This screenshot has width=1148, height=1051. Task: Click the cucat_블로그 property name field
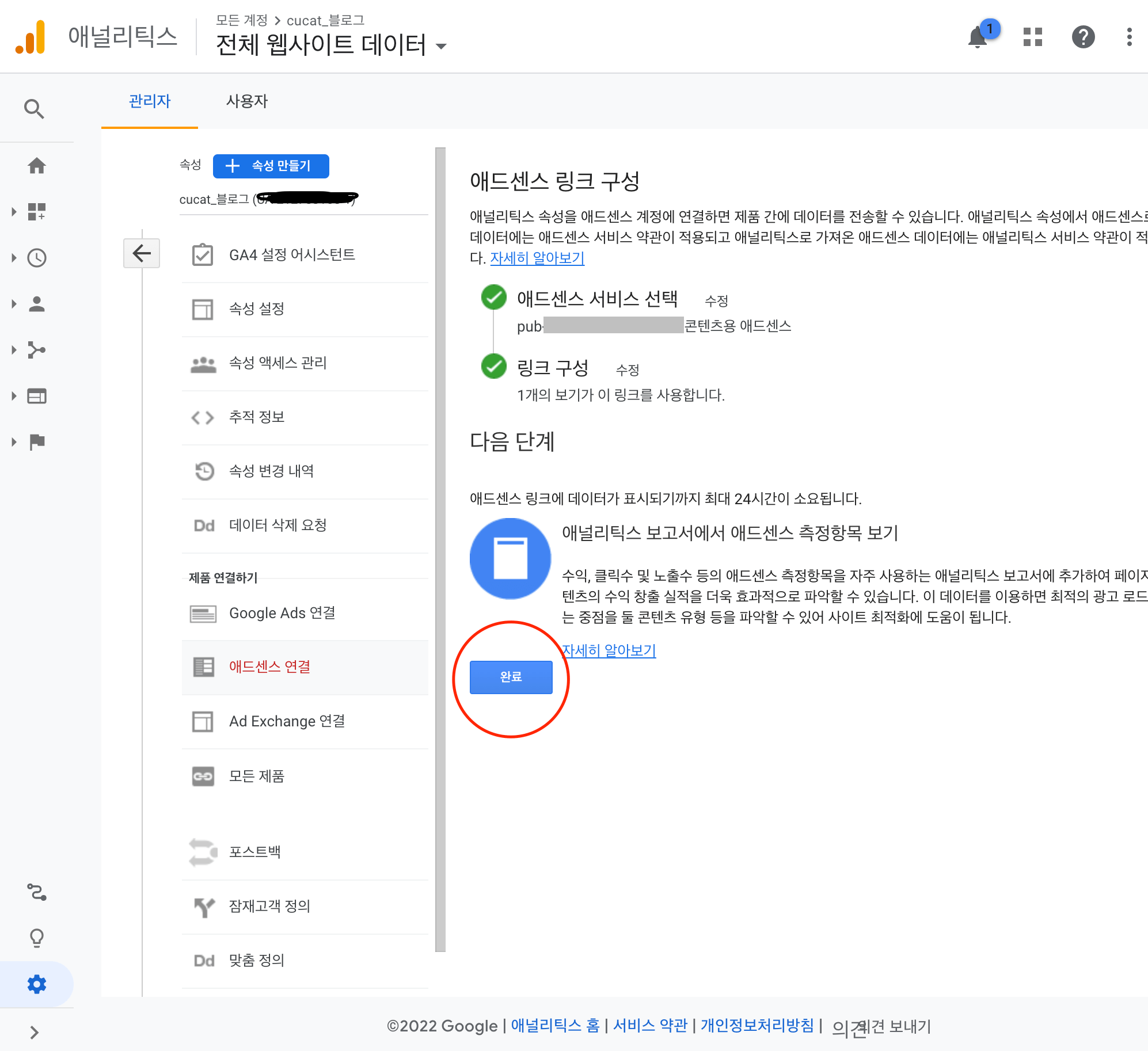(303, 199)
